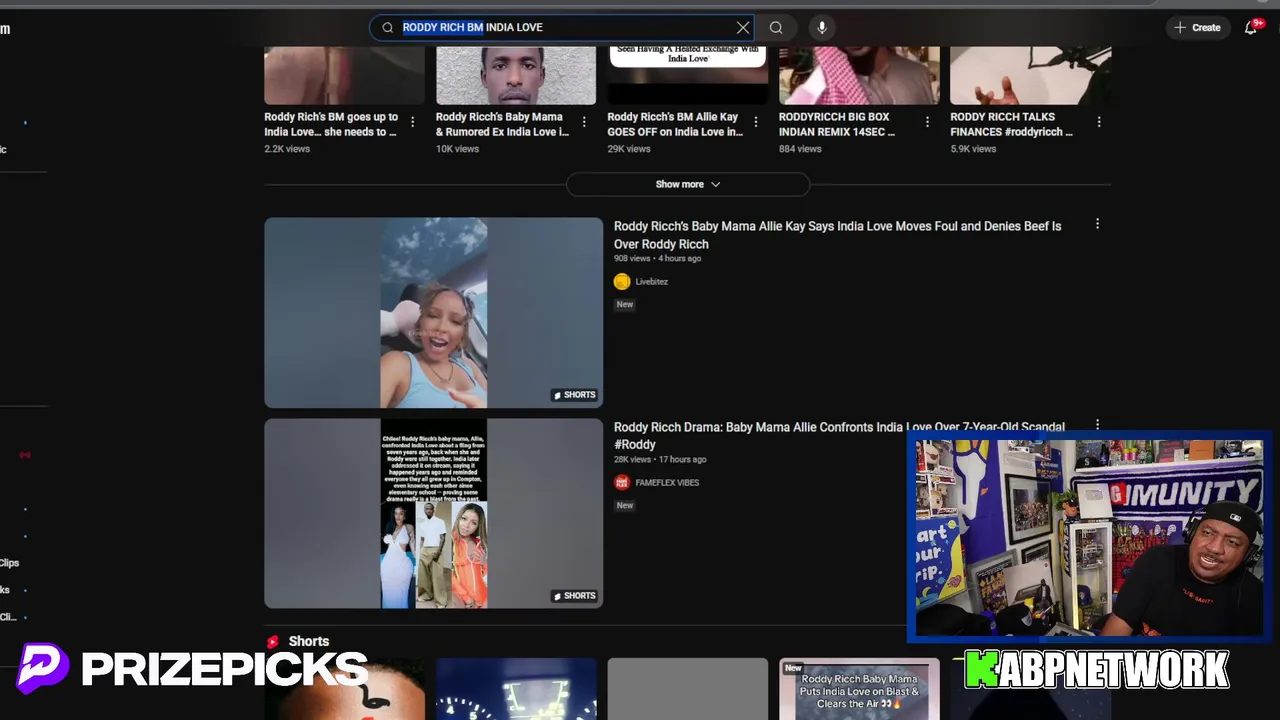Open 'Baby Mama Puts India Love on Blast' short

click(859, 689)
